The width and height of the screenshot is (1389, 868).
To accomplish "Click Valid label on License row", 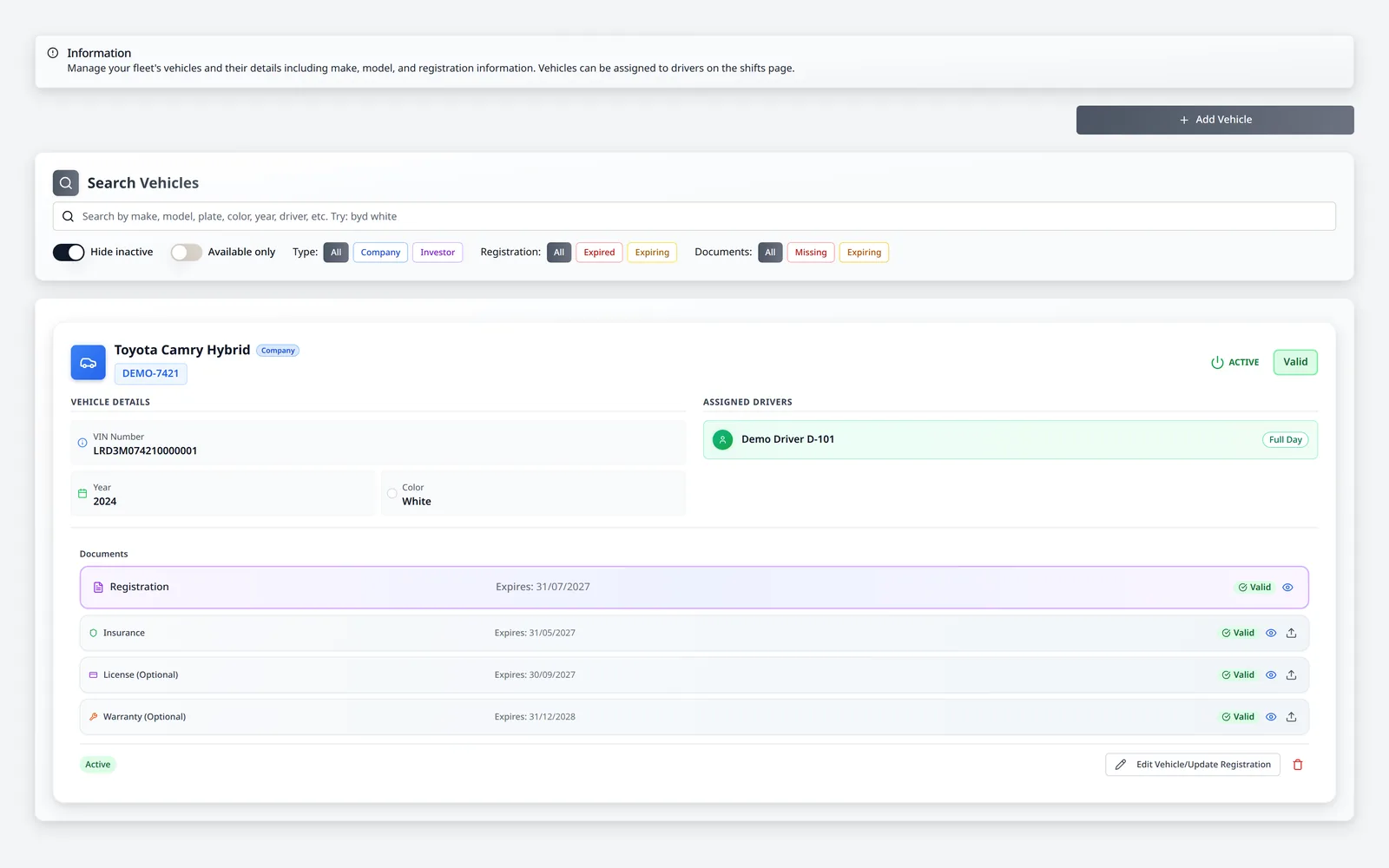I will point(1238,675).
